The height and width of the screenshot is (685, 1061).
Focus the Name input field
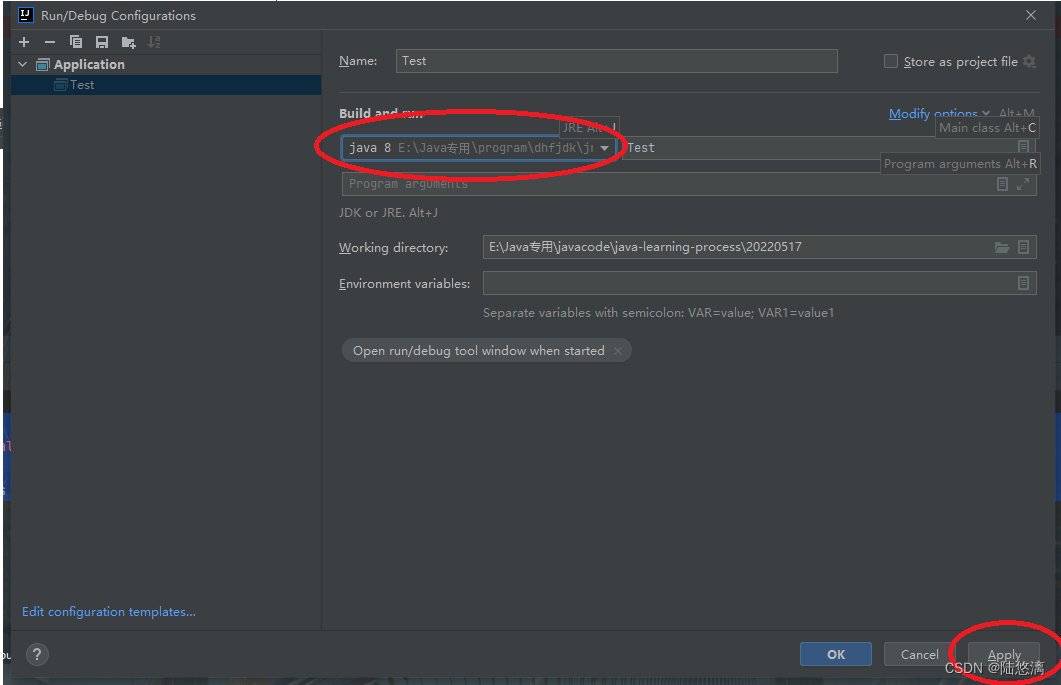[616, 61]
